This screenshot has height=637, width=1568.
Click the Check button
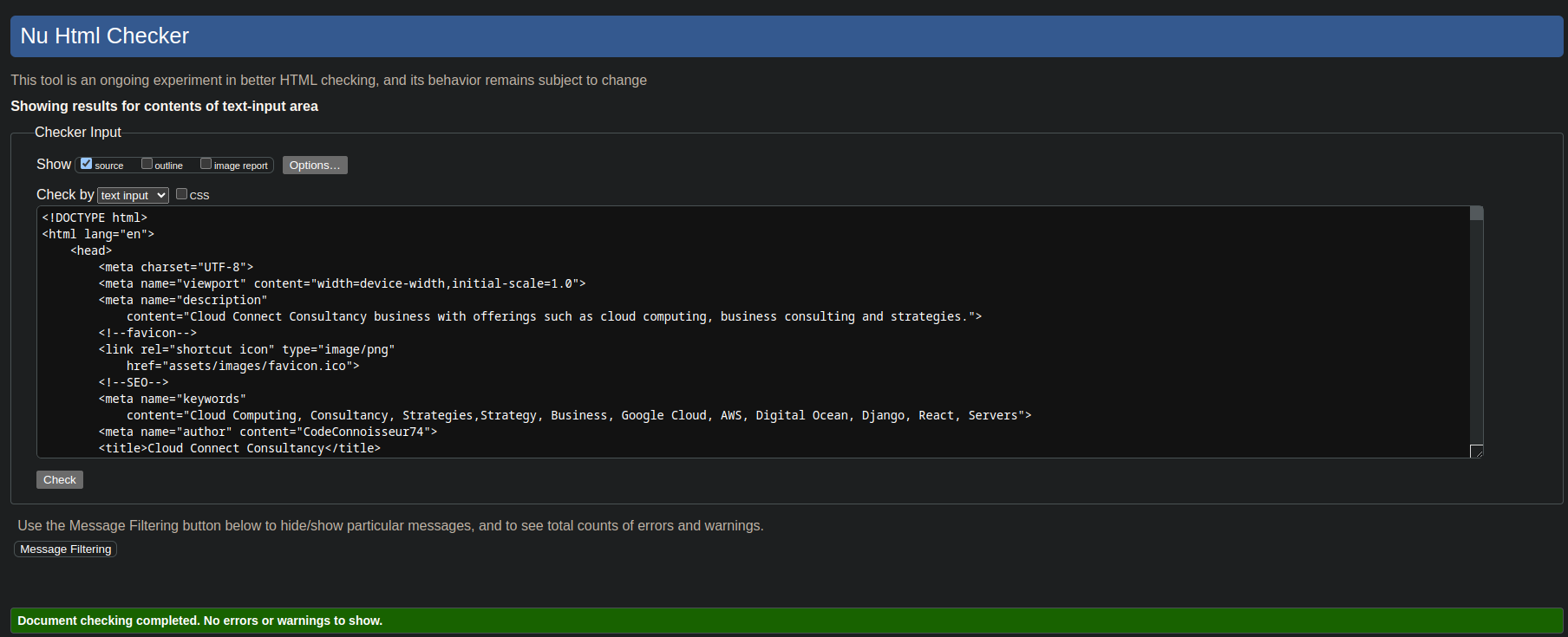coord(60,479)
